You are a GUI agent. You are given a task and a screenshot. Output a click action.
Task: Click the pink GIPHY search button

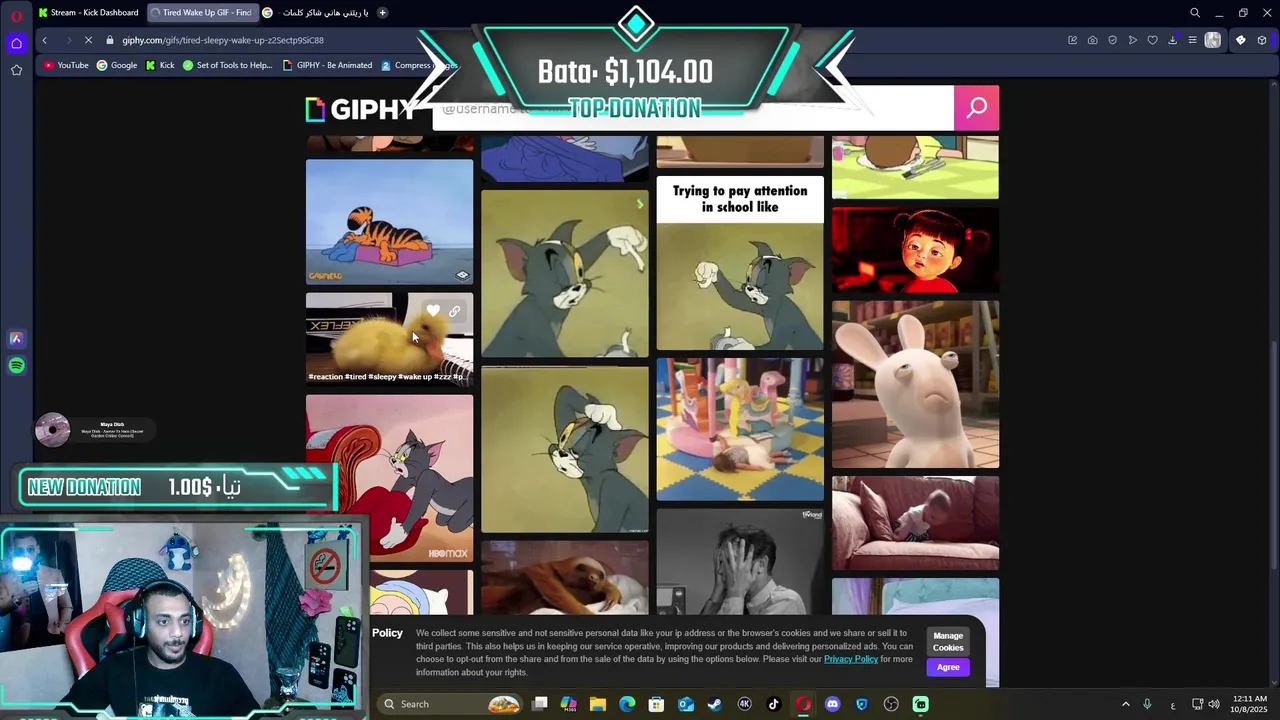coord(976,108)
